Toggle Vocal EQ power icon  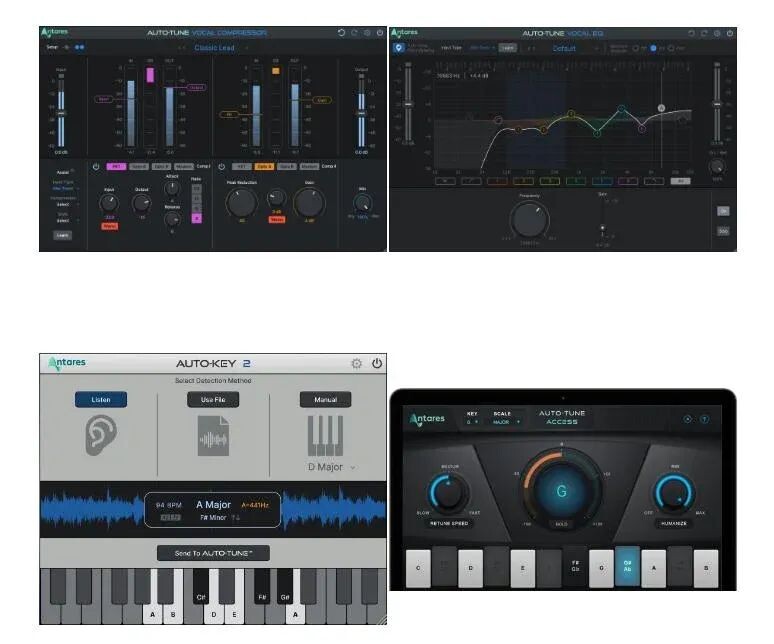730,34
